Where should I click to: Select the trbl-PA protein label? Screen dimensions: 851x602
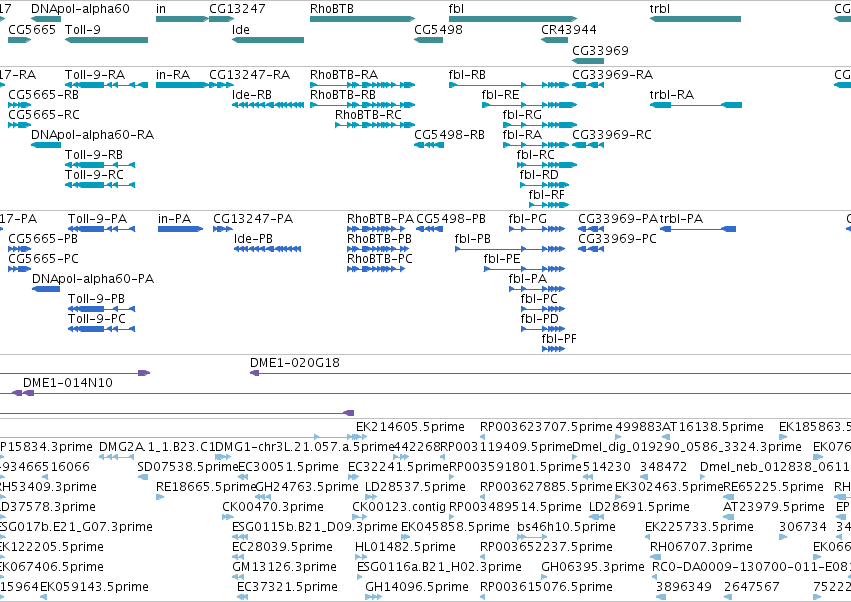(681, 219)
